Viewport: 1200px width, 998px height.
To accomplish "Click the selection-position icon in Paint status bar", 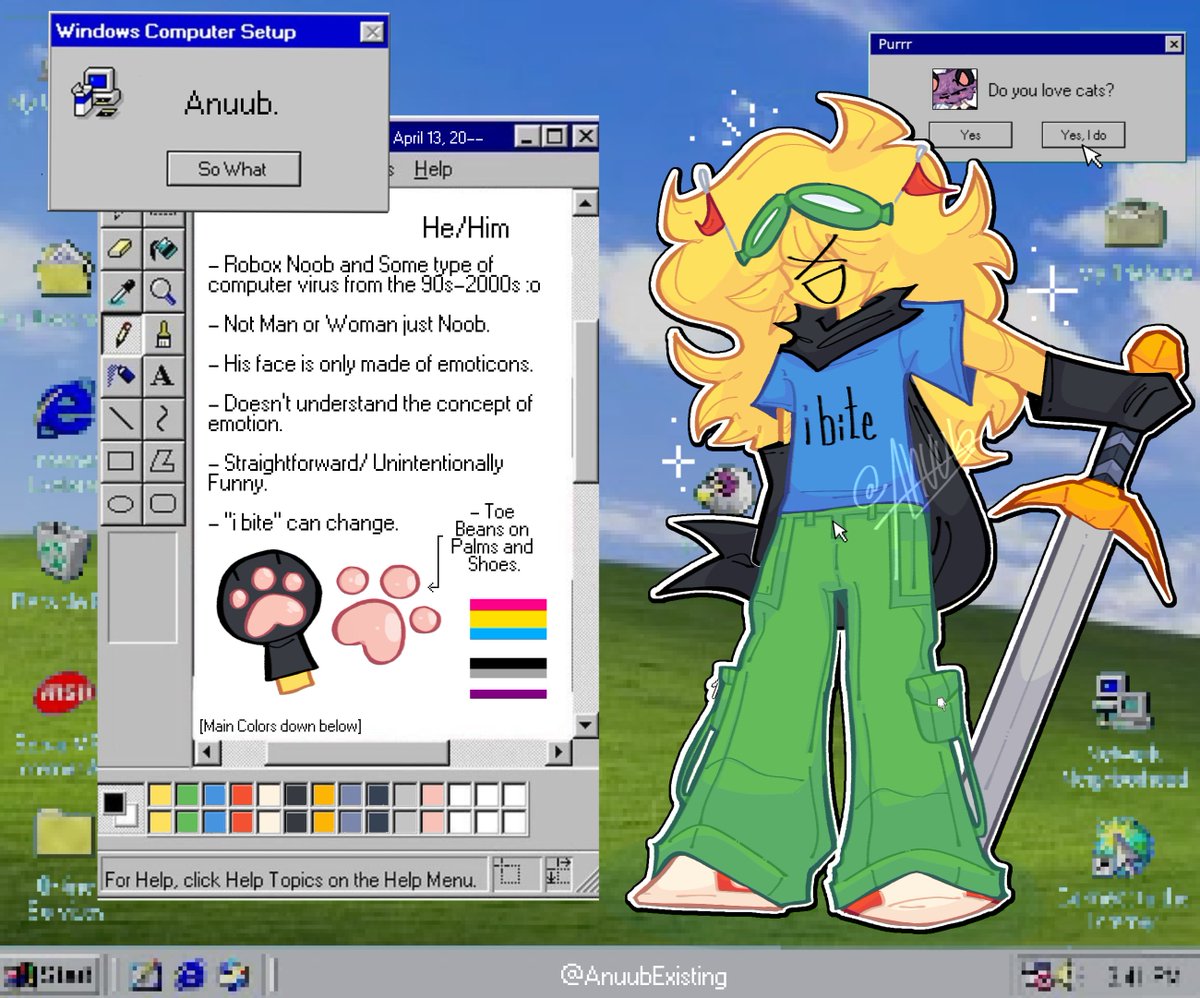I will pyautogui.click(x=510, y=875).
